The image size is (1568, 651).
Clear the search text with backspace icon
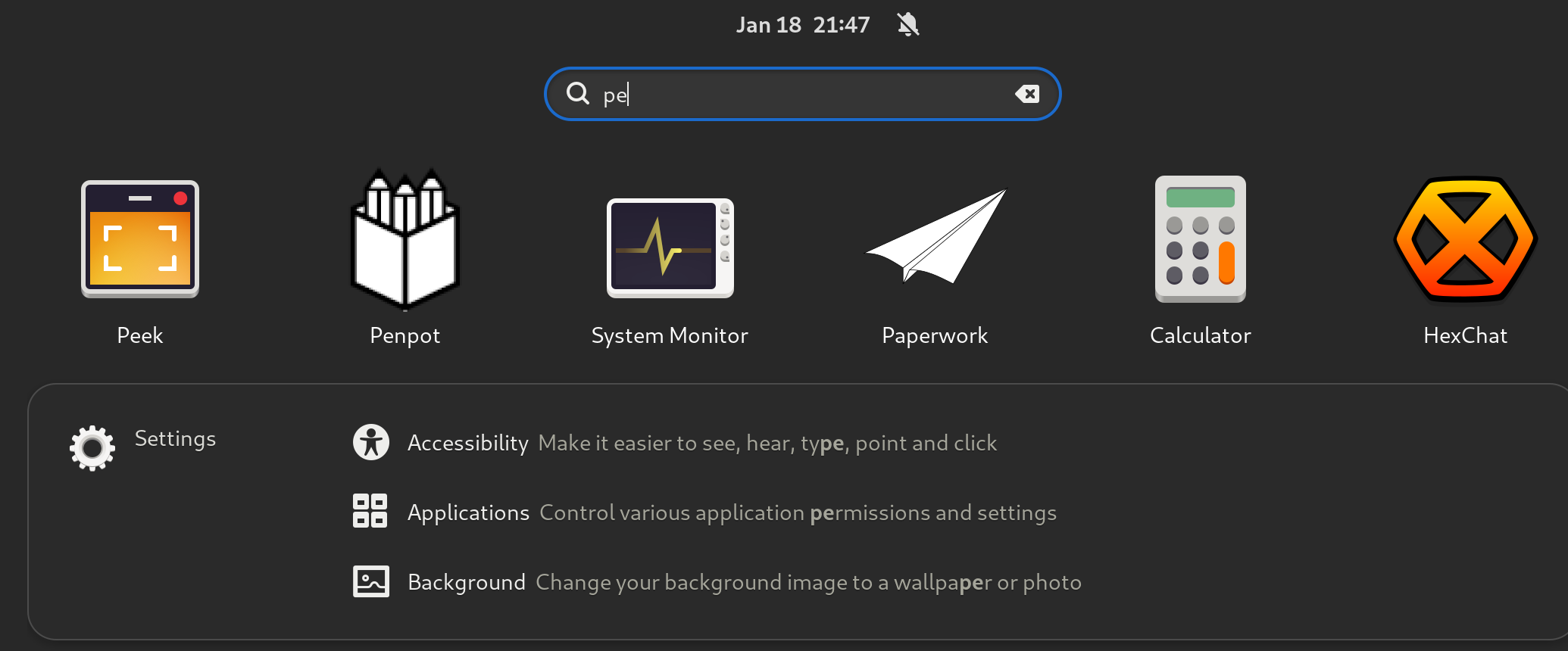(1027, 94)
